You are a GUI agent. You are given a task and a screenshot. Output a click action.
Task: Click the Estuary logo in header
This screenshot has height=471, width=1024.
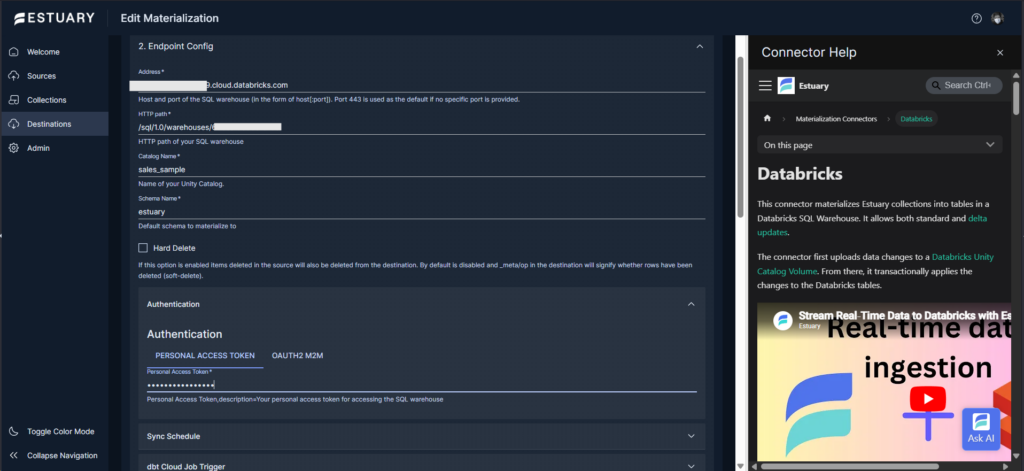click(54, 18)
